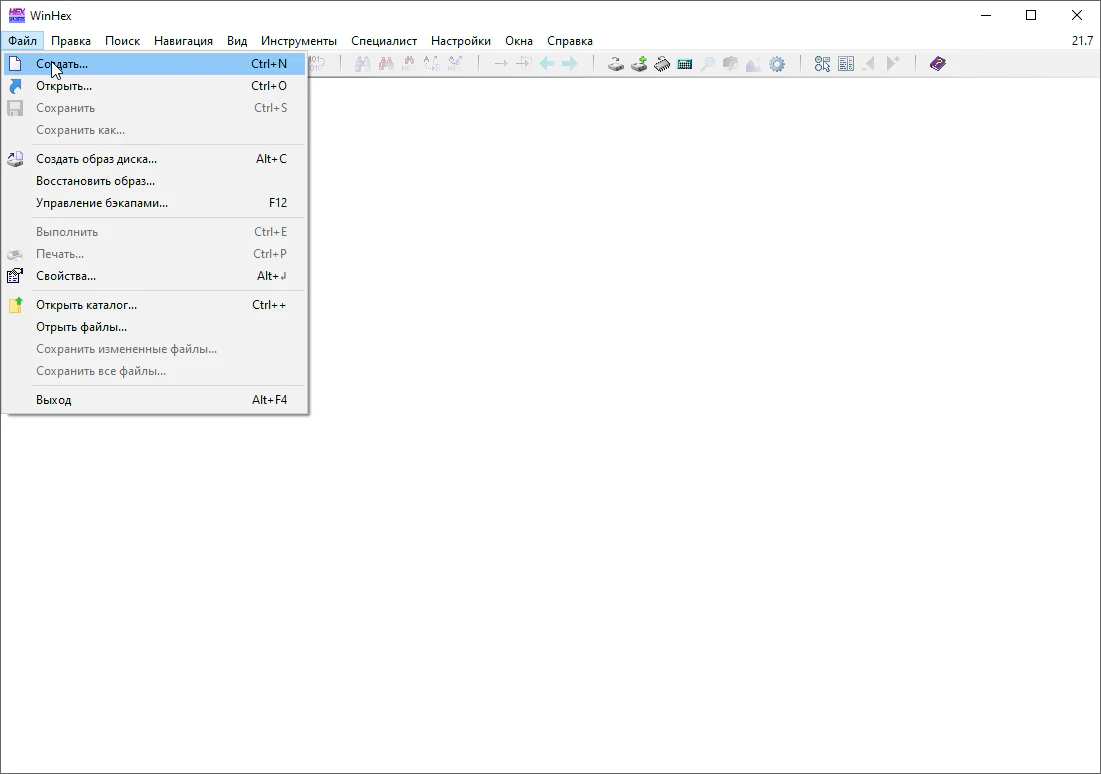Click the purple help book icon
This screenshot has width=1101, height=774.
937,64
